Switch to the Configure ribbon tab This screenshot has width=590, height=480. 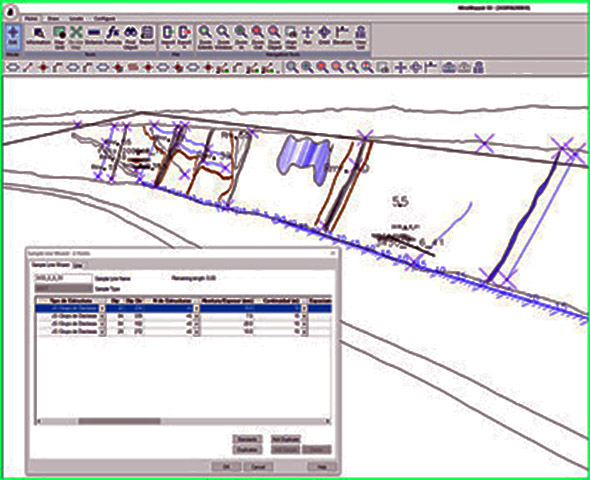[x=105, y=18]
